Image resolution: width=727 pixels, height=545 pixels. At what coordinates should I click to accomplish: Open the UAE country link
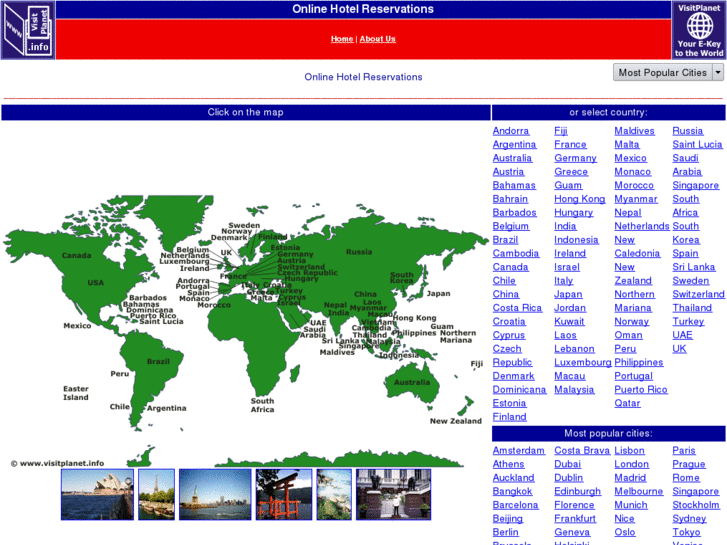pos(682,335)
